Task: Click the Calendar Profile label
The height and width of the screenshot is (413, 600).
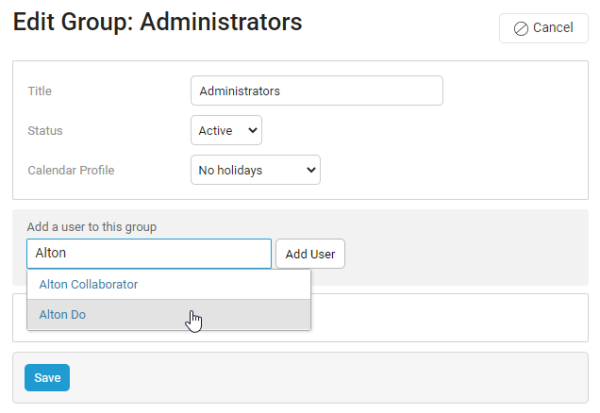Action: pyautogui.click(x=71, y=170)
